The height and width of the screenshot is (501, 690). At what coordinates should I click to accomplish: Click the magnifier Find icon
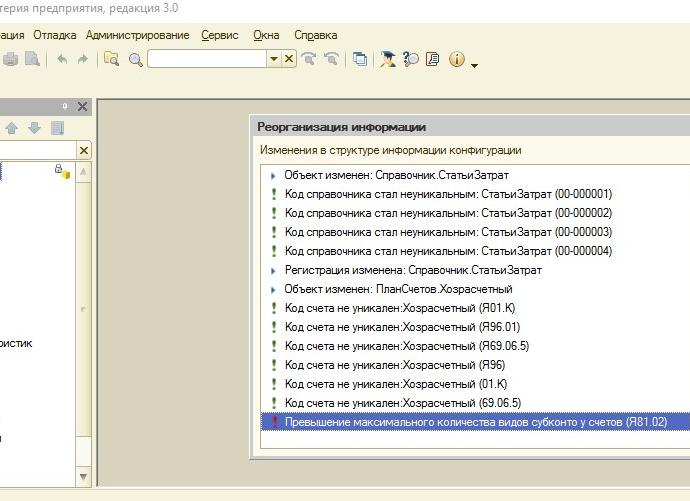tap(136, 59)
